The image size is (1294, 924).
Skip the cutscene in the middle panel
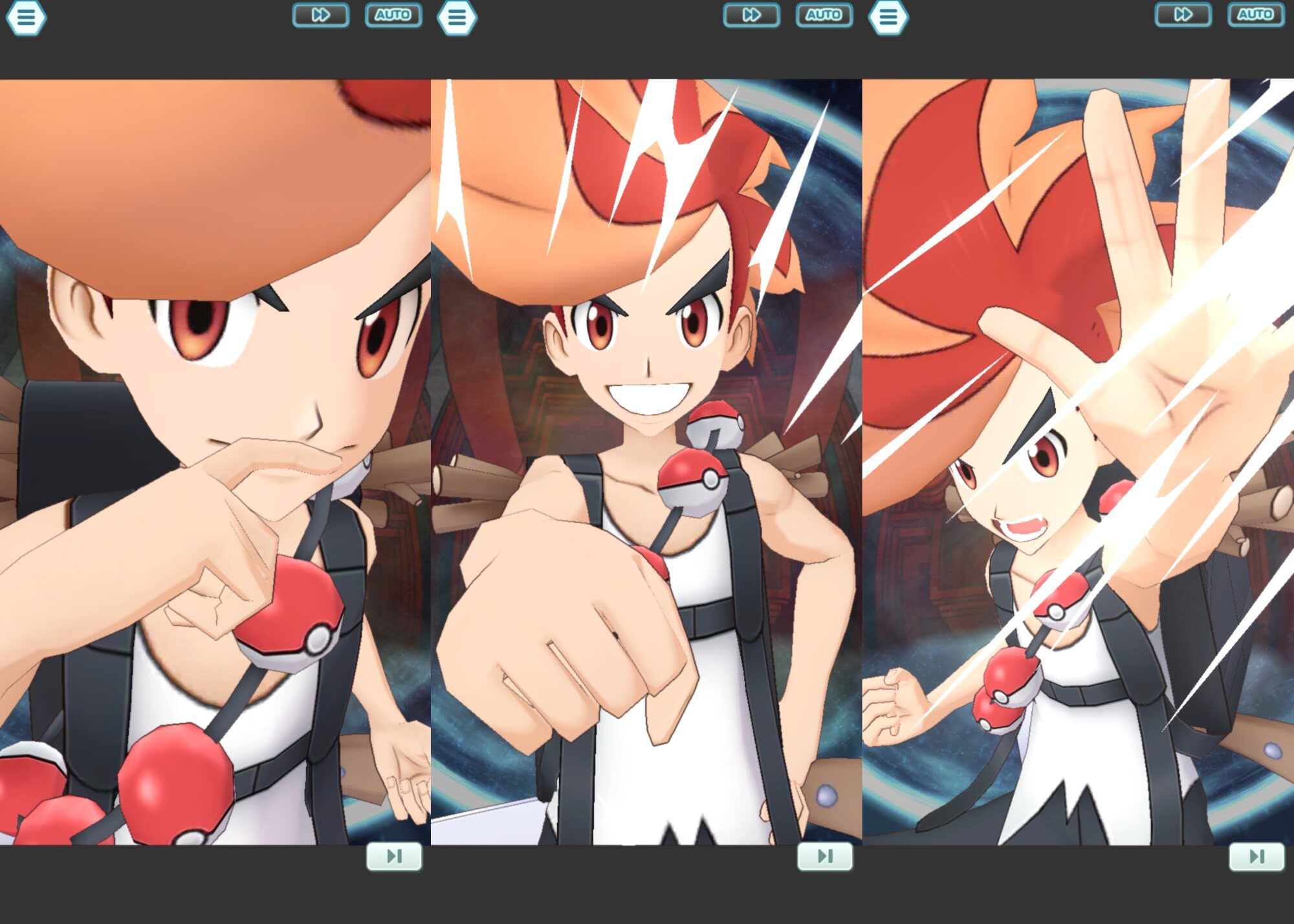[825, 856]
